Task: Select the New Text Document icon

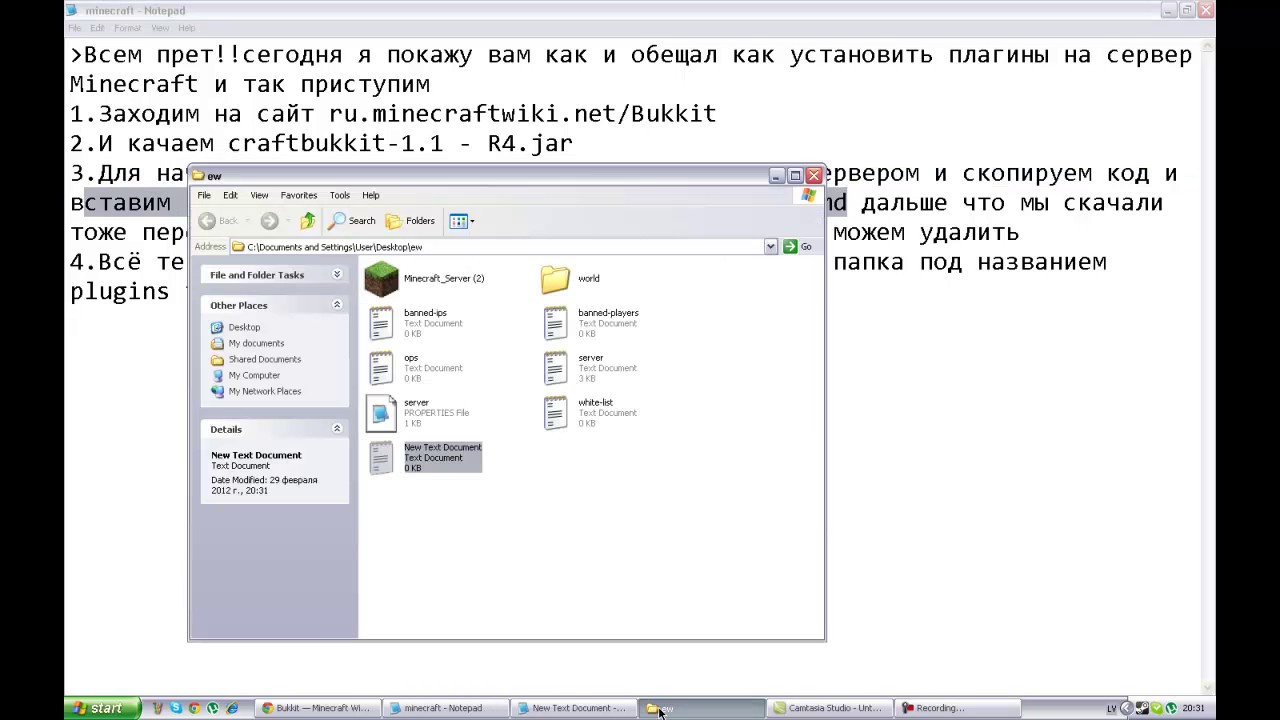Action: (381, 458)
